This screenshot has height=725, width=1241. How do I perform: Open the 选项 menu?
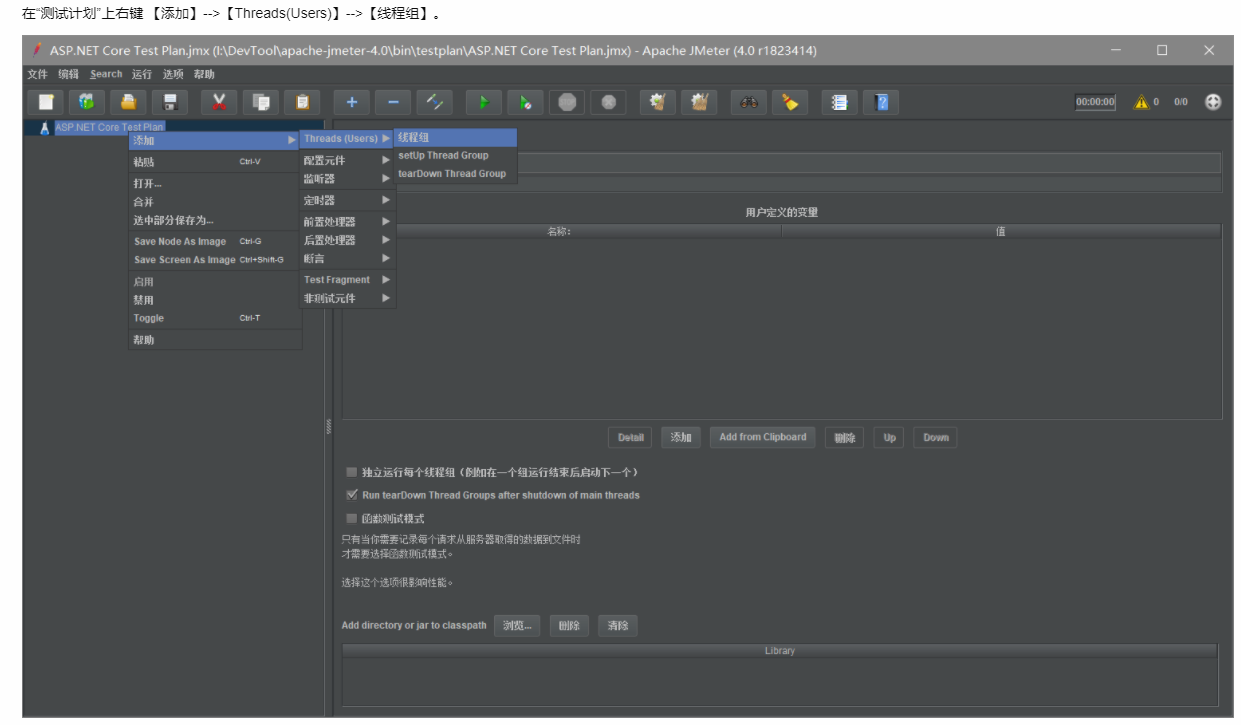coord(173,74)
